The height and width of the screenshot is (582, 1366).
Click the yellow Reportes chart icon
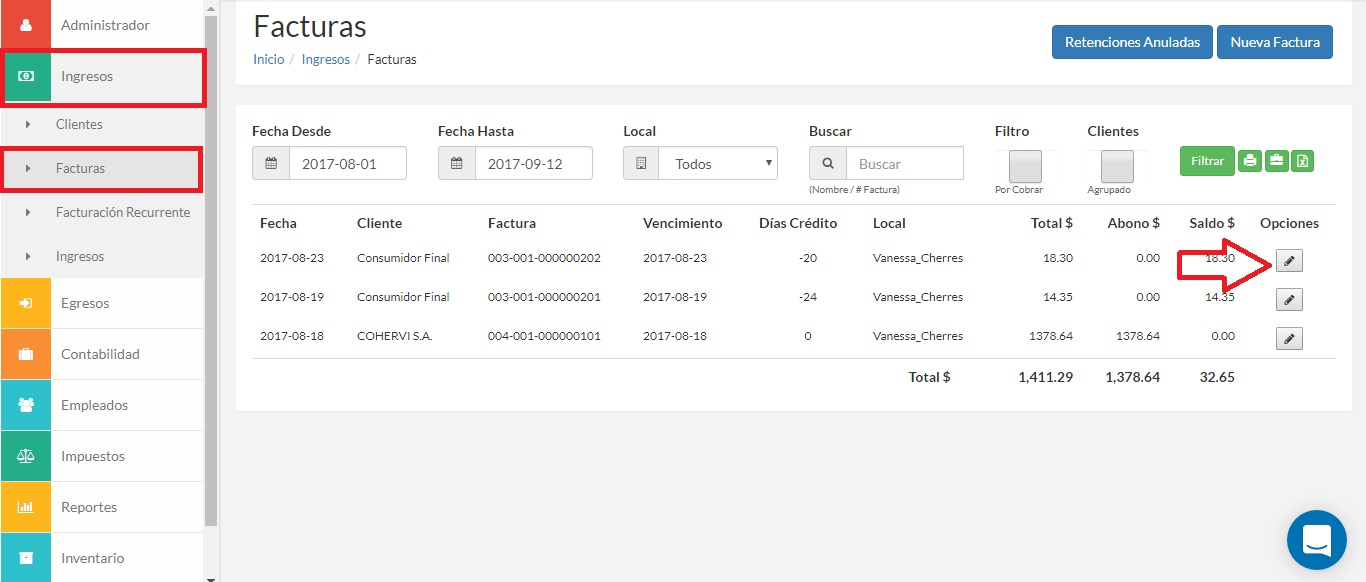coord(25,507)
